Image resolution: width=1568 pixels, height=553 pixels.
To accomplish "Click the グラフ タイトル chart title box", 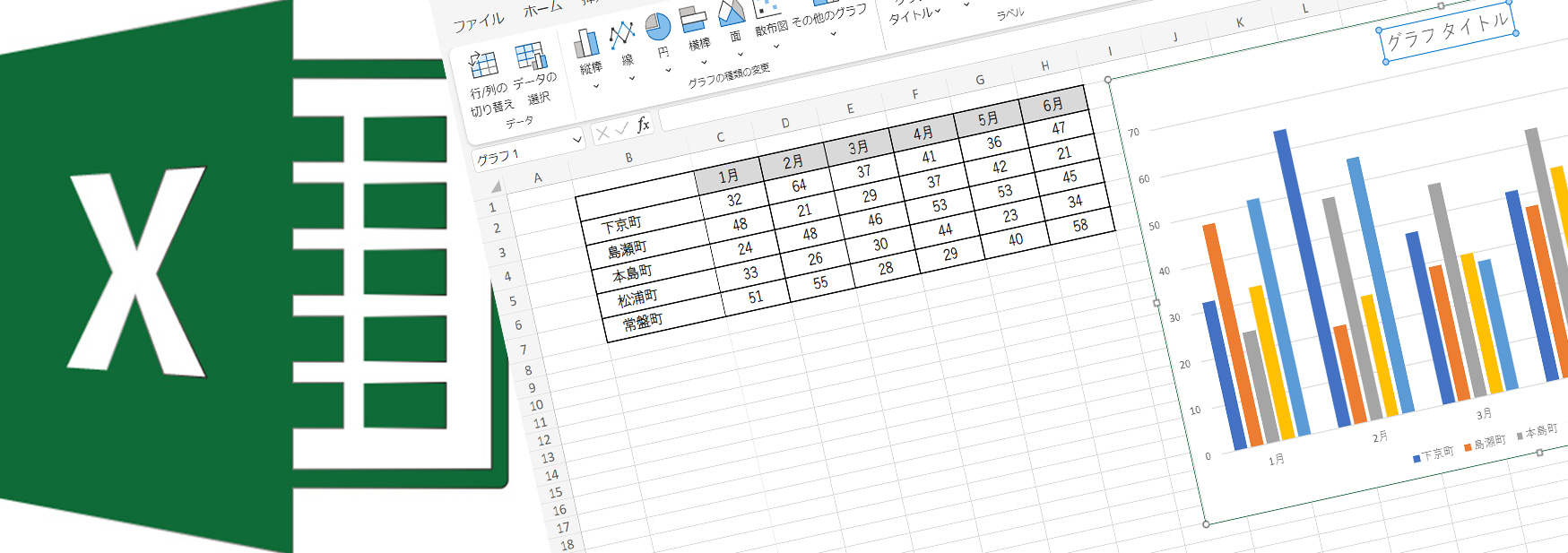I will coord(1447,32).
